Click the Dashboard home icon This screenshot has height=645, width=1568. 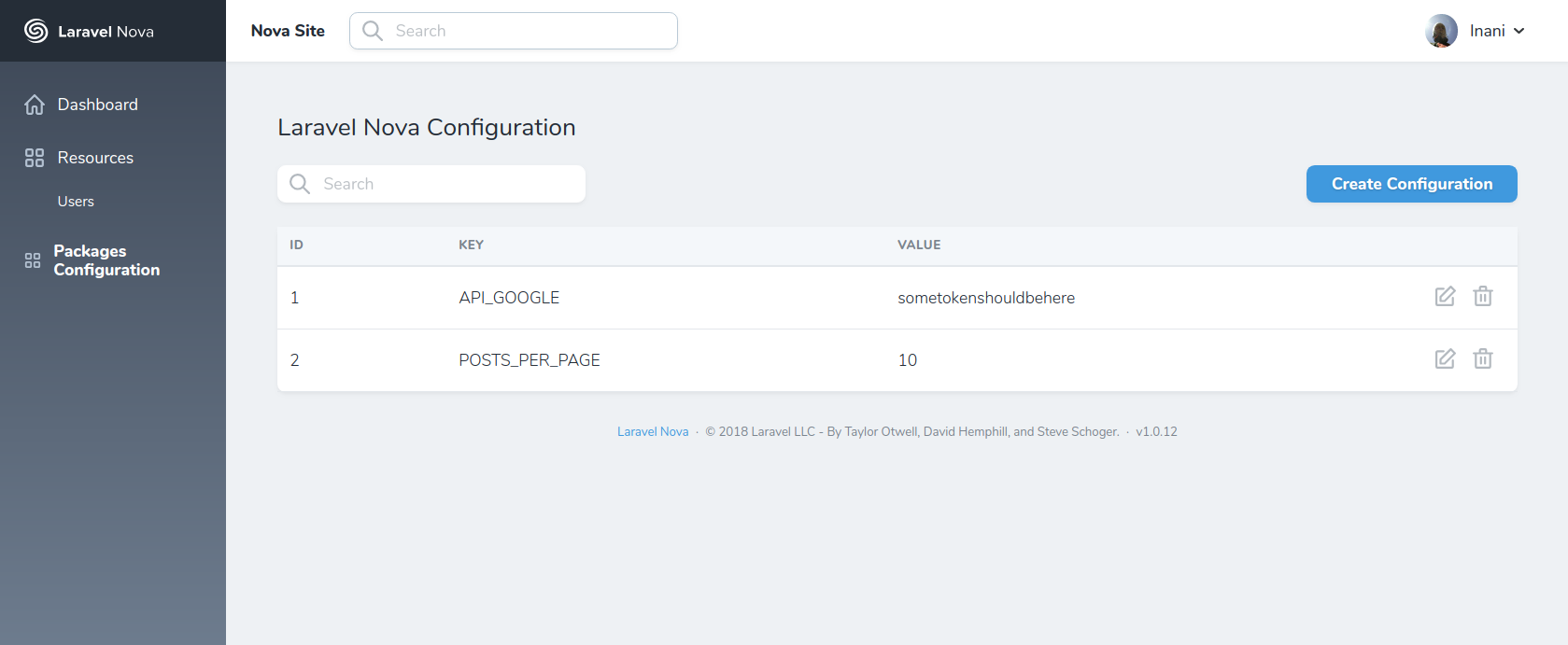(35, 105)
